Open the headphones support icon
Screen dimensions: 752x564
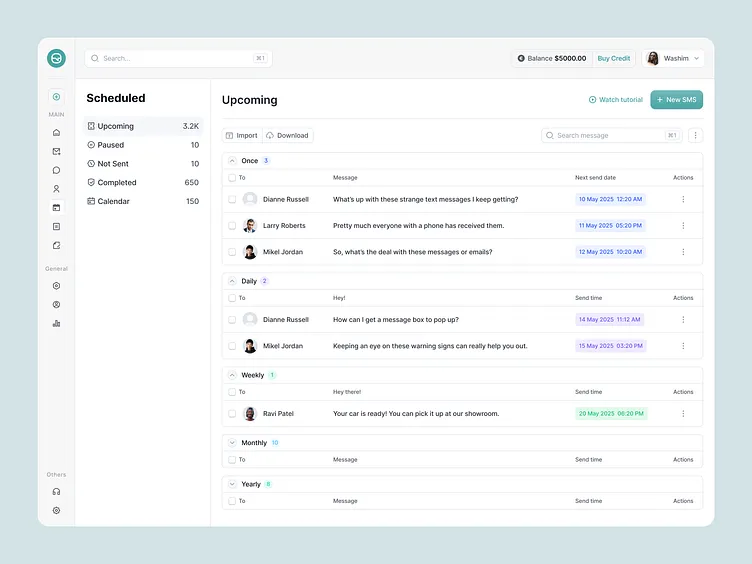click(x=56, y=491)
